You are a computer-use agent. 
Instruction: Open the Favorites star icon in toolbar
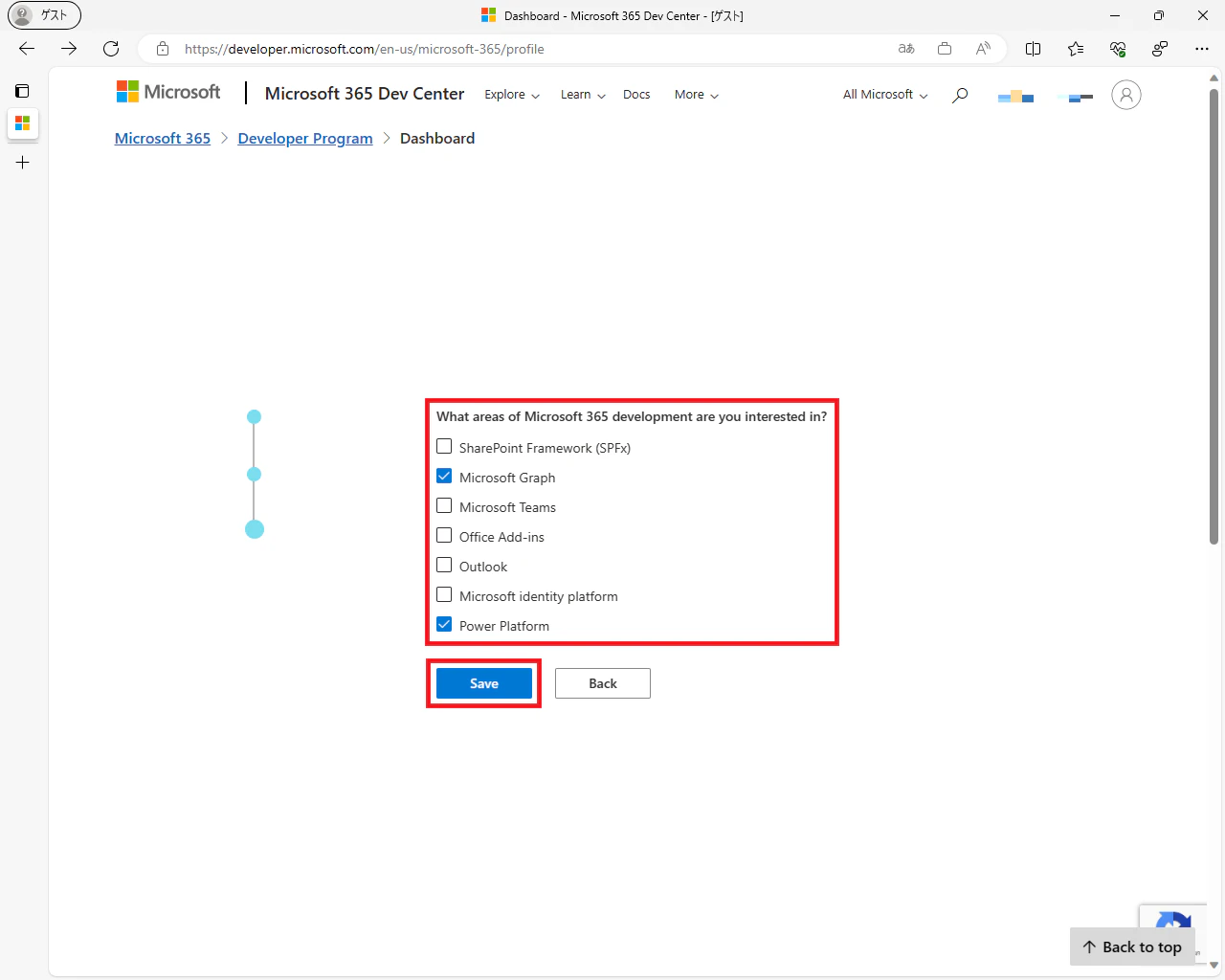[1076, 49]
